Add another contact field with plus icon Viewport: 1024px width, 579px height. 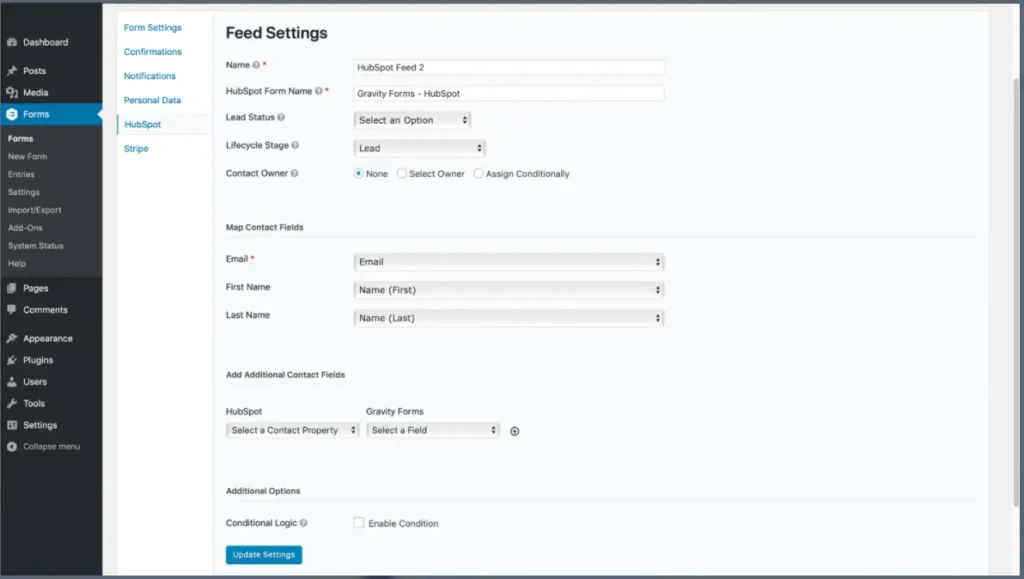click(515, 431)
